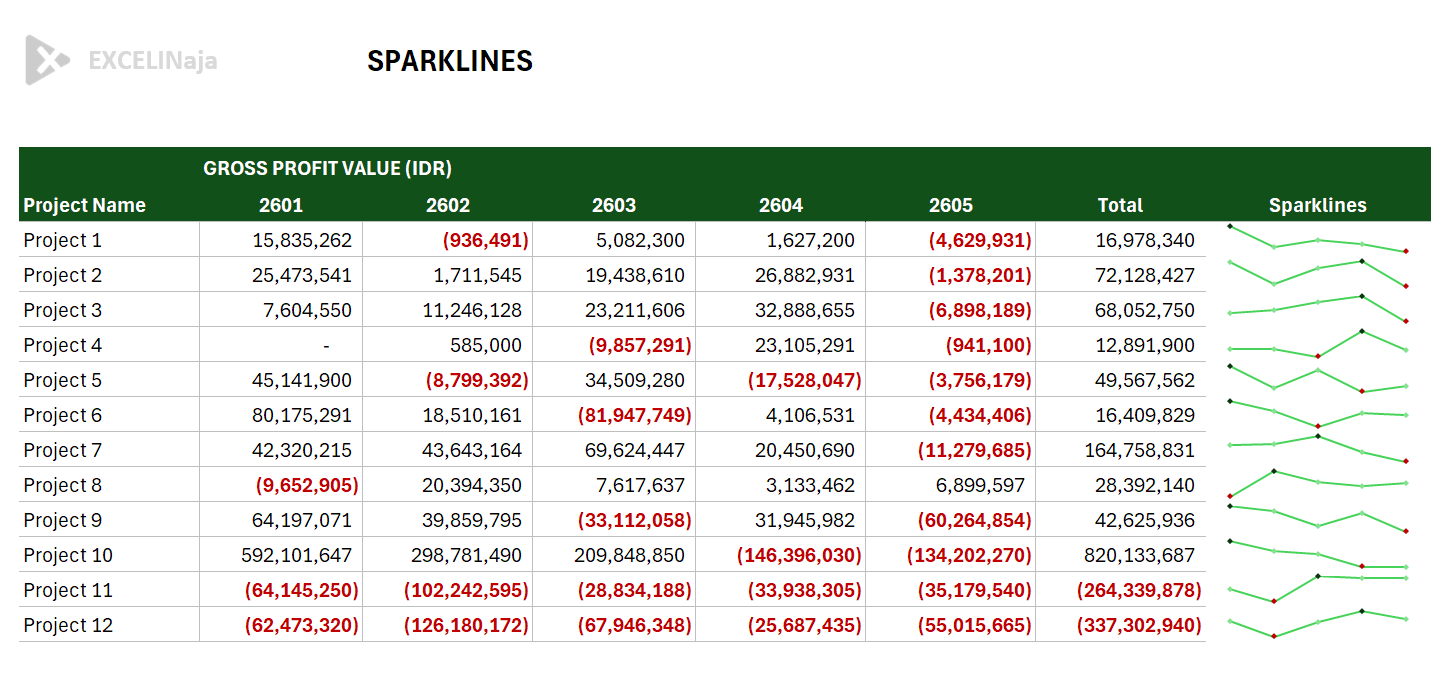Click the Project 8 sparkline chart

(1318, 484)
